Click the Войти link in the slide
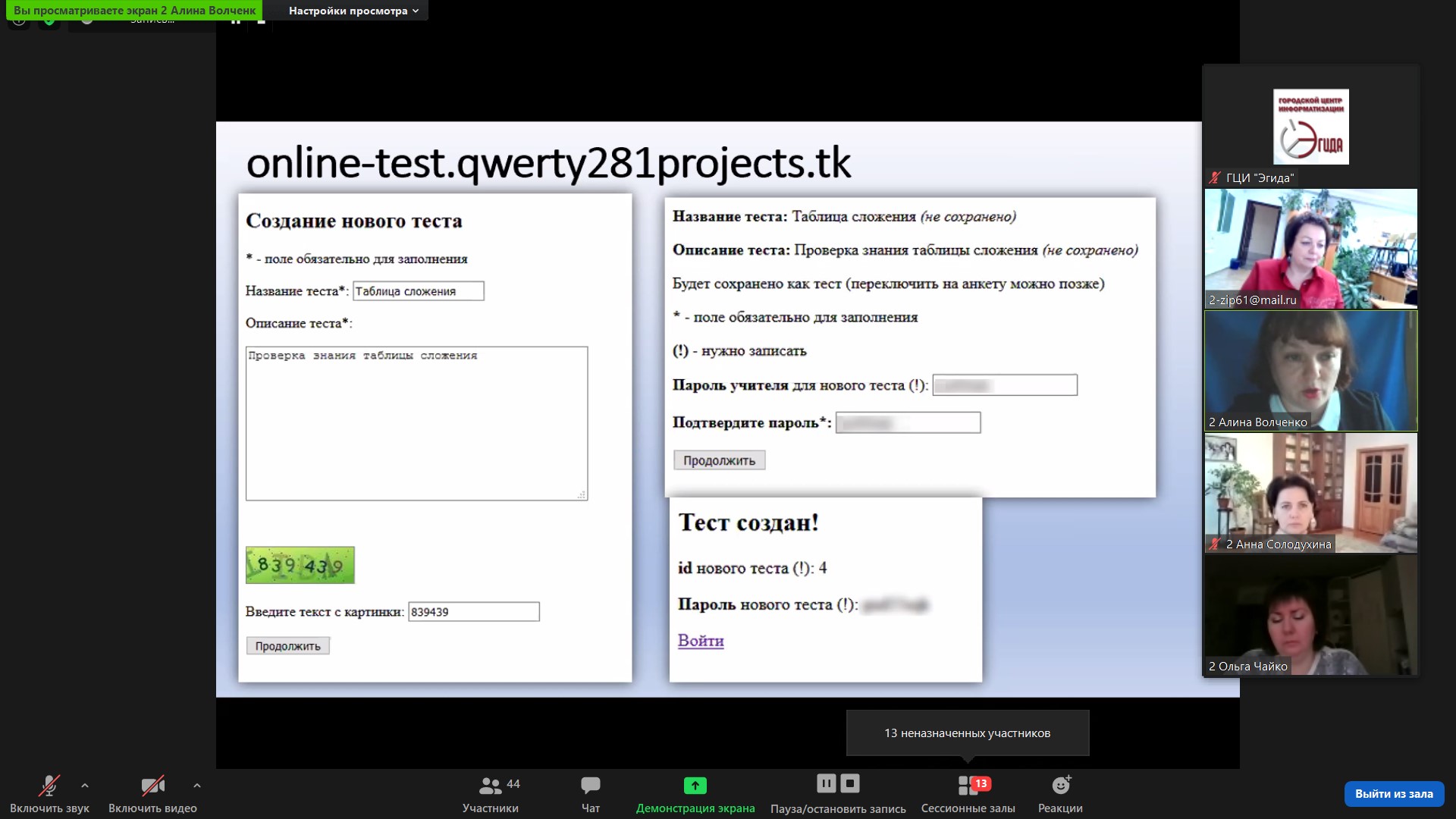Viewport: 1456px width, 819px height. [x=701, y=641]
